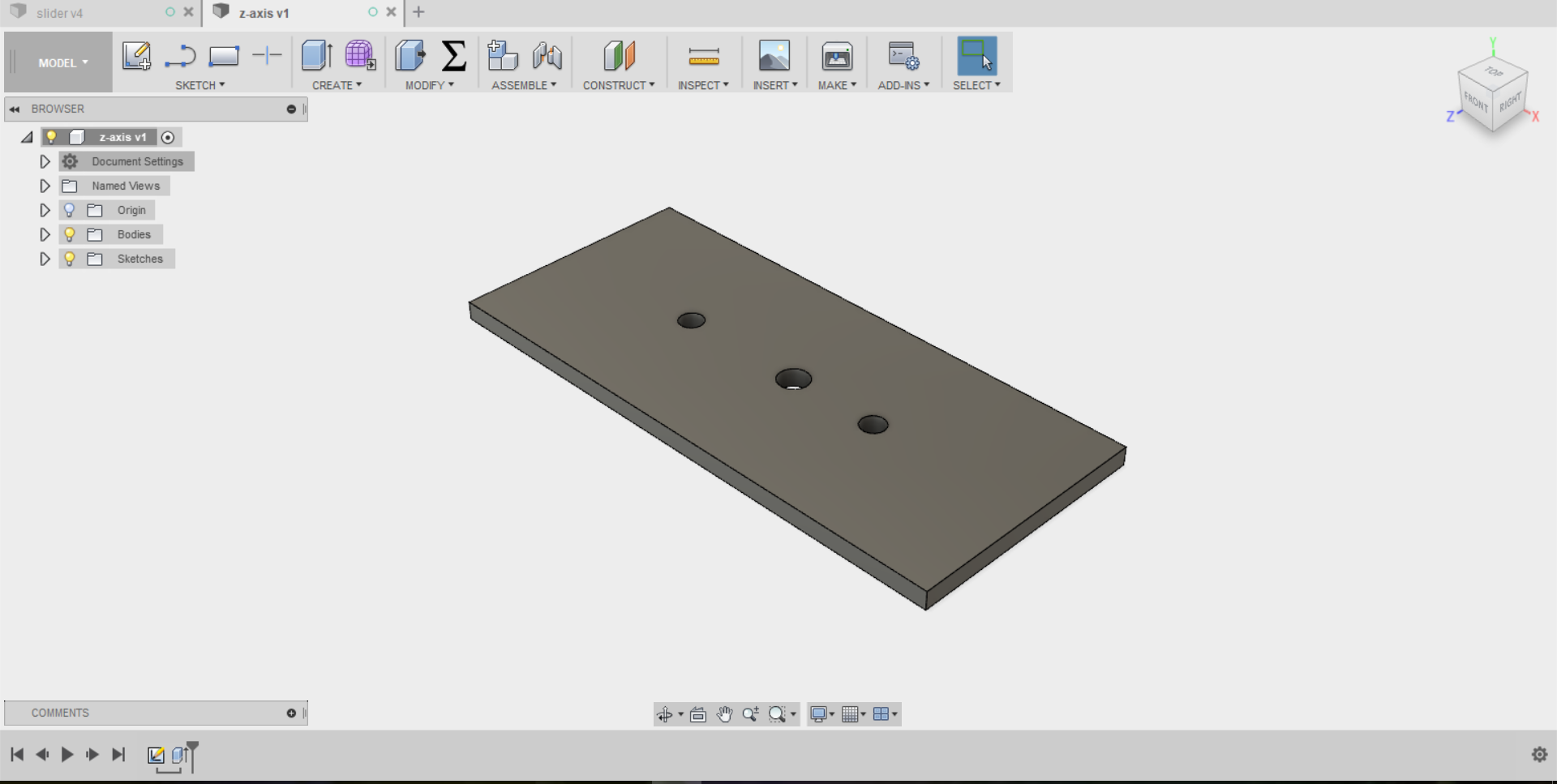
Task: Close the slider v4 tab
Action: click(x=188, y=12)
